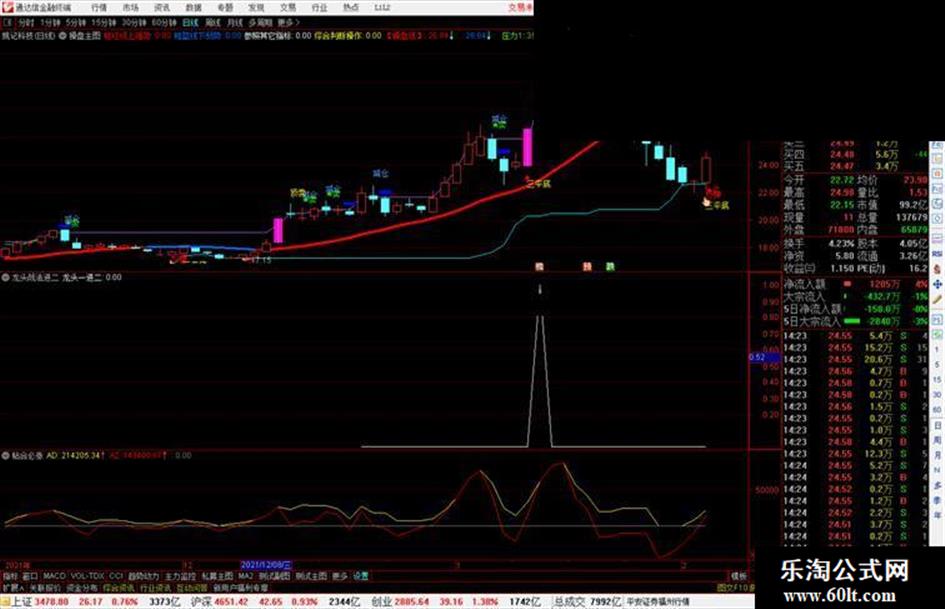
Task: Switch to the 15分钟 period tab
Action: (104, 23)
